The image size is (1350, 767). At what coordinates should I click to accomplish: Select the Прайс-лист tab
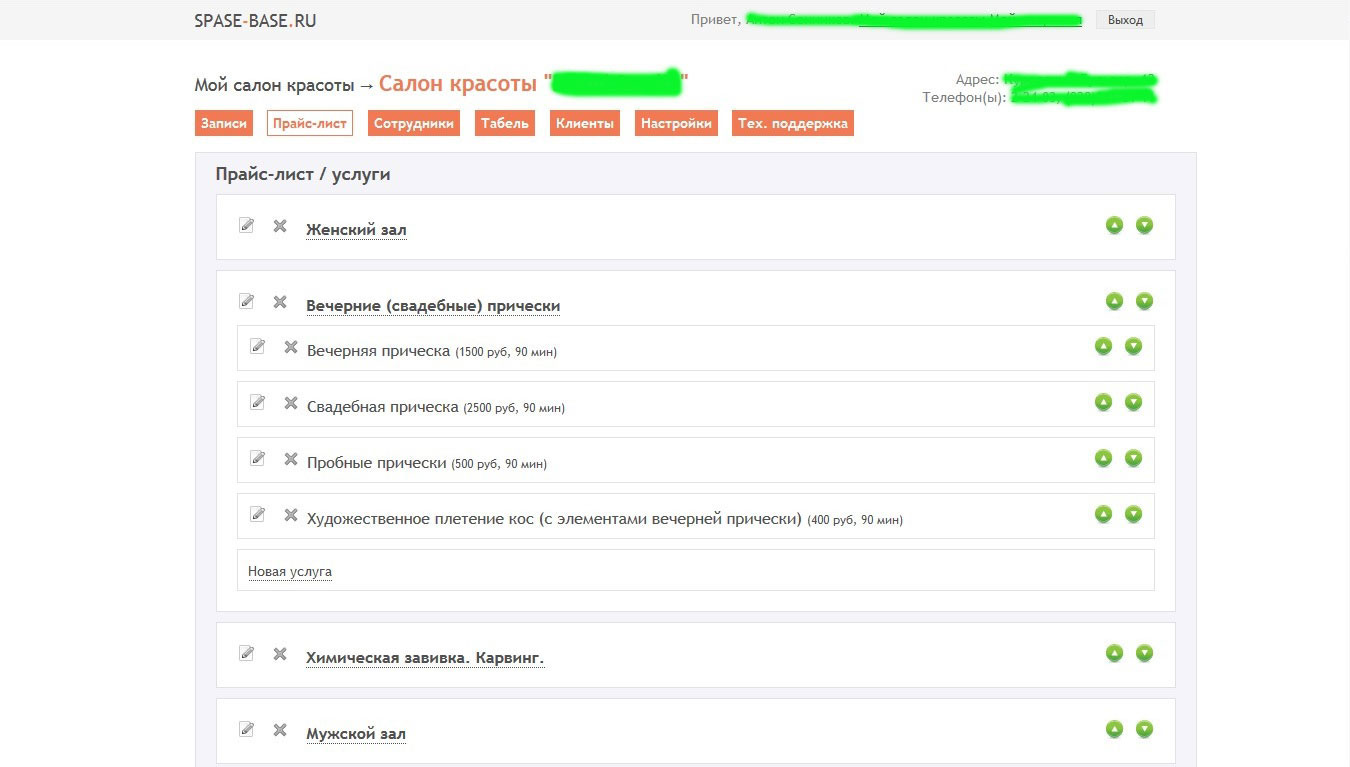coord(310,123)
